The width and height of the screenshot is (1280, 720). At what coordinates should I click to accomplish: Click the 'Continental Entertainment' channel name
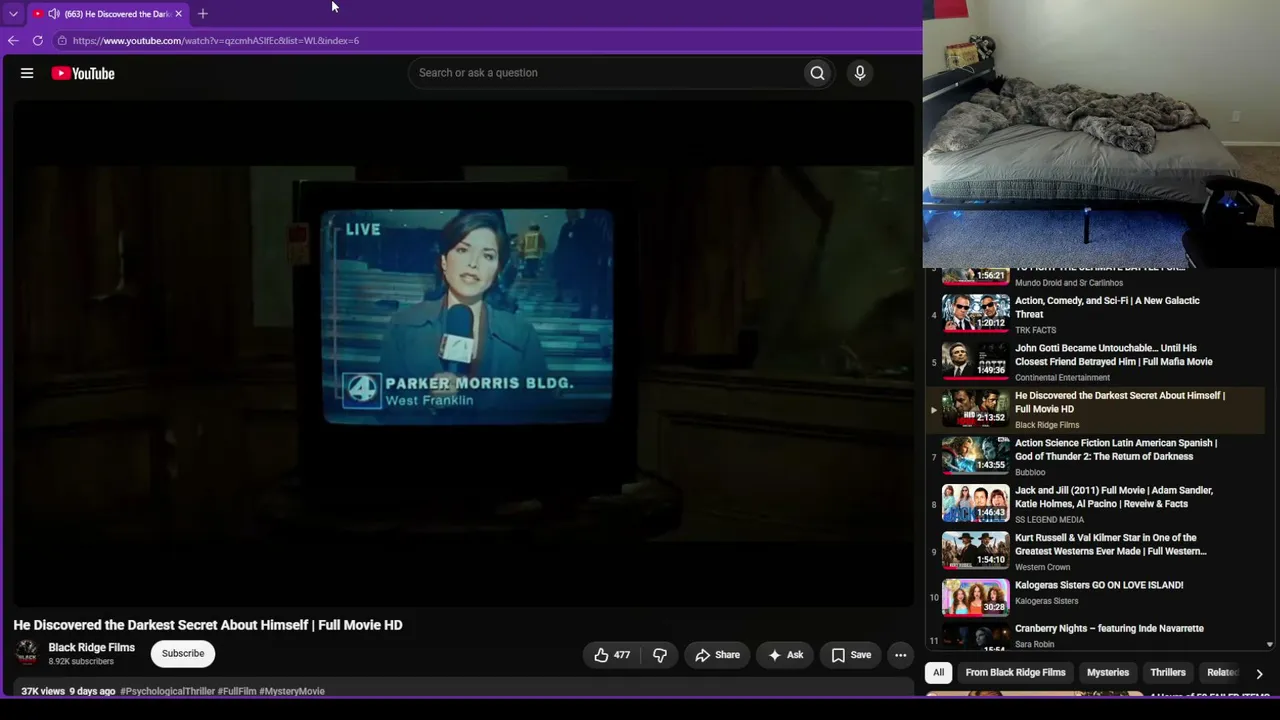[1062, 378]
